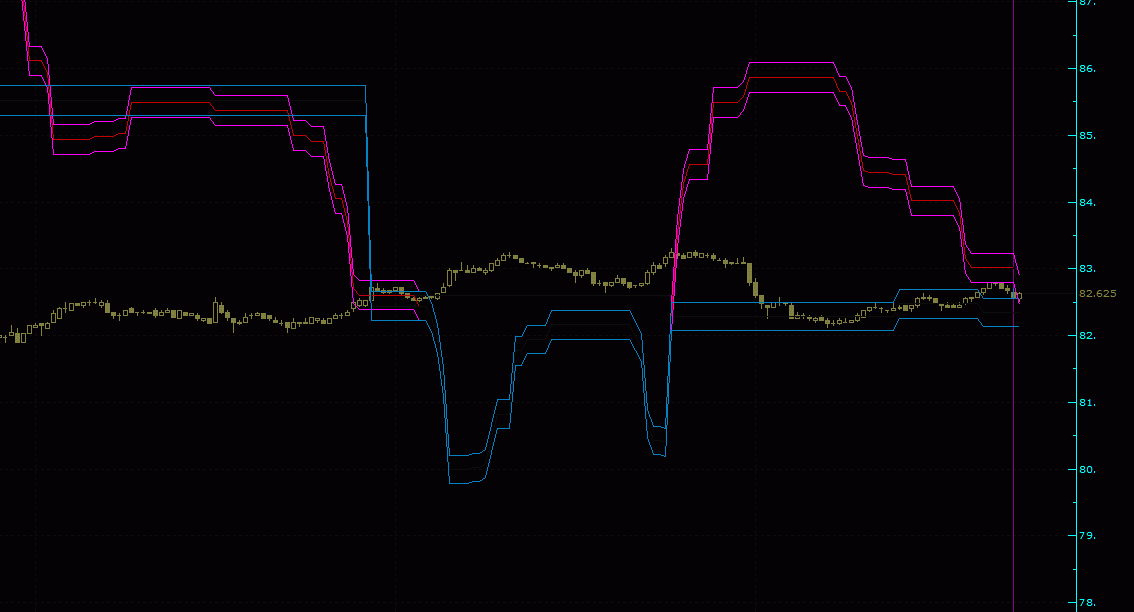Click the 81. price axis label
The image size is (1134, 612).
[1087, 402]
